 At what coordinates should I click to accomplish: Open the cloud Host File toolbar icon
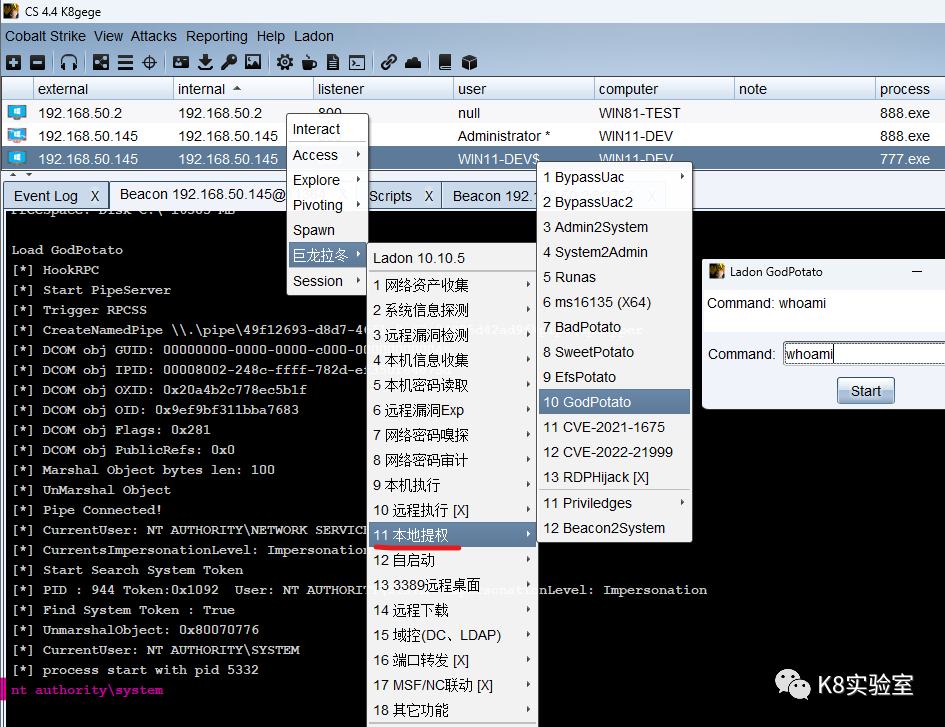pyautogui.click(x=413, y=62)
